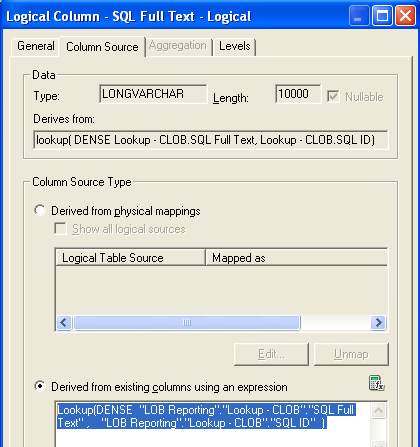Select Derived from existing columns option
The width and height of the screenshot is (420, 447).
[x=40, y=386]
